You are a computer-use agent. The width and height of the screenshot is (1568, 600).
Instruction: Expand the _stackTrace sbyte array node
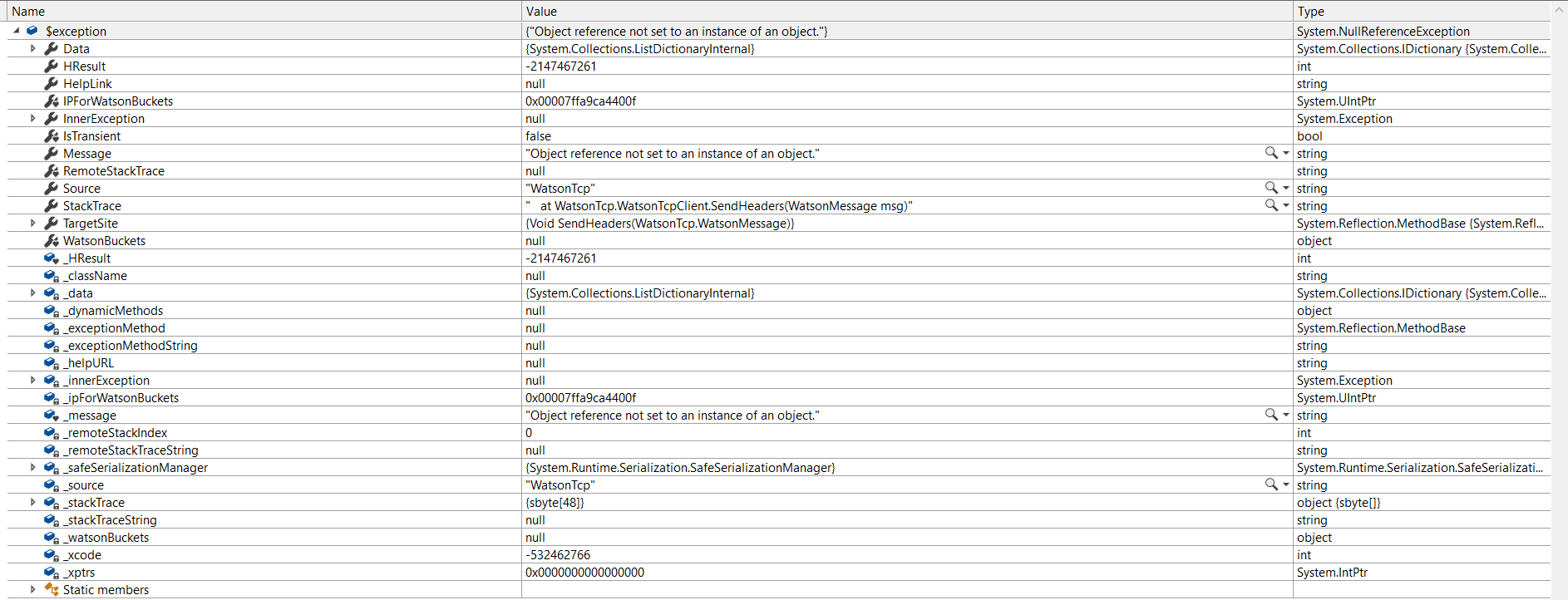point(32,502)
